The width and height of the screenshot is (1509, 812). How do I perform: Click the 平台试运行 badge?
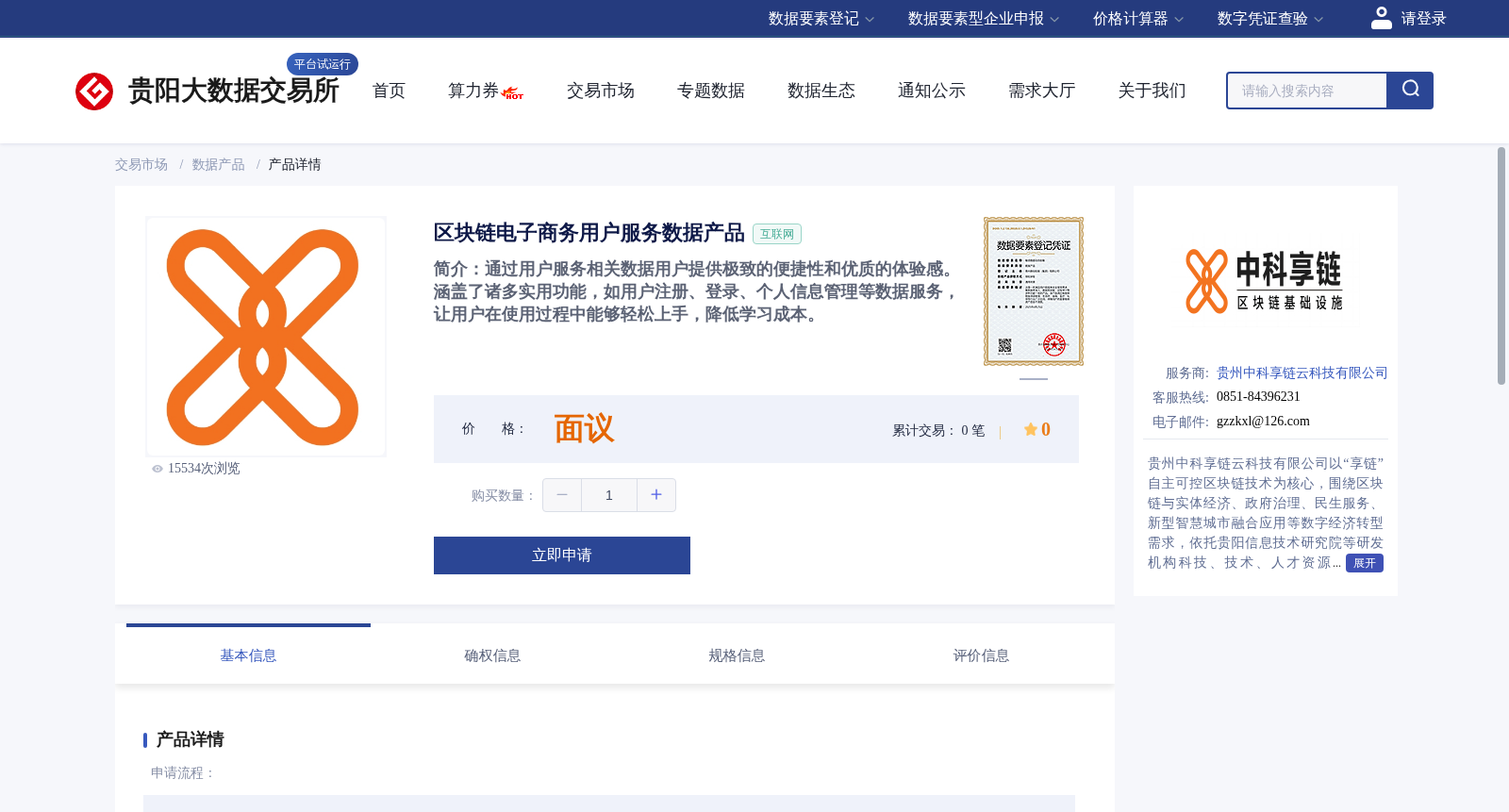[x=323, y=64]
